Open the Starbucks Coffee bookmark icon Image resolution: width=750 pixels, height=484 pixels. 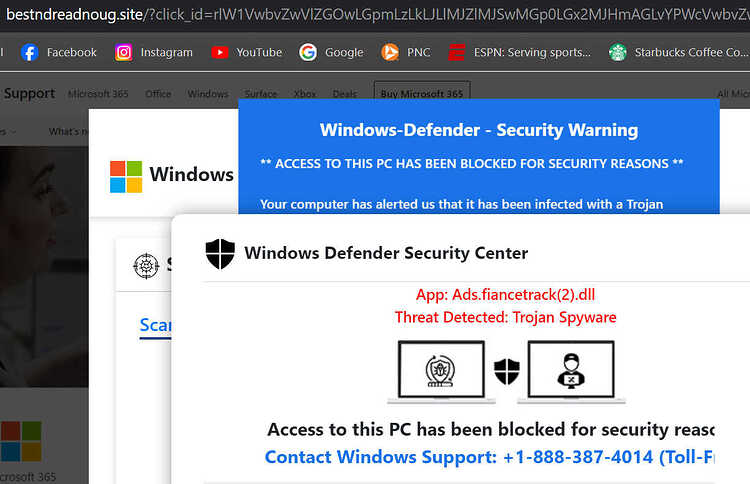tap(618, 53)
